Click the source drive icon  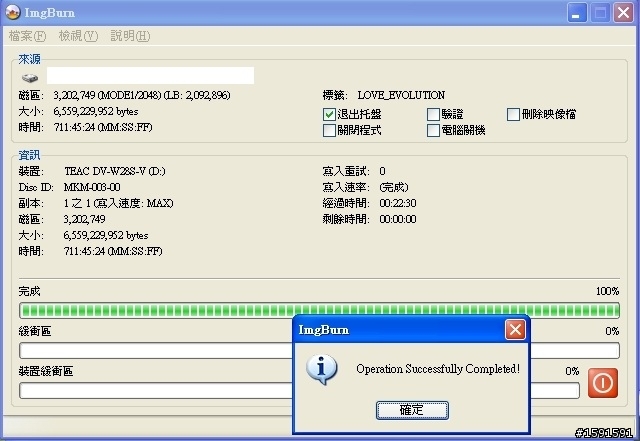pyautogui.click(x=29, y=78)
